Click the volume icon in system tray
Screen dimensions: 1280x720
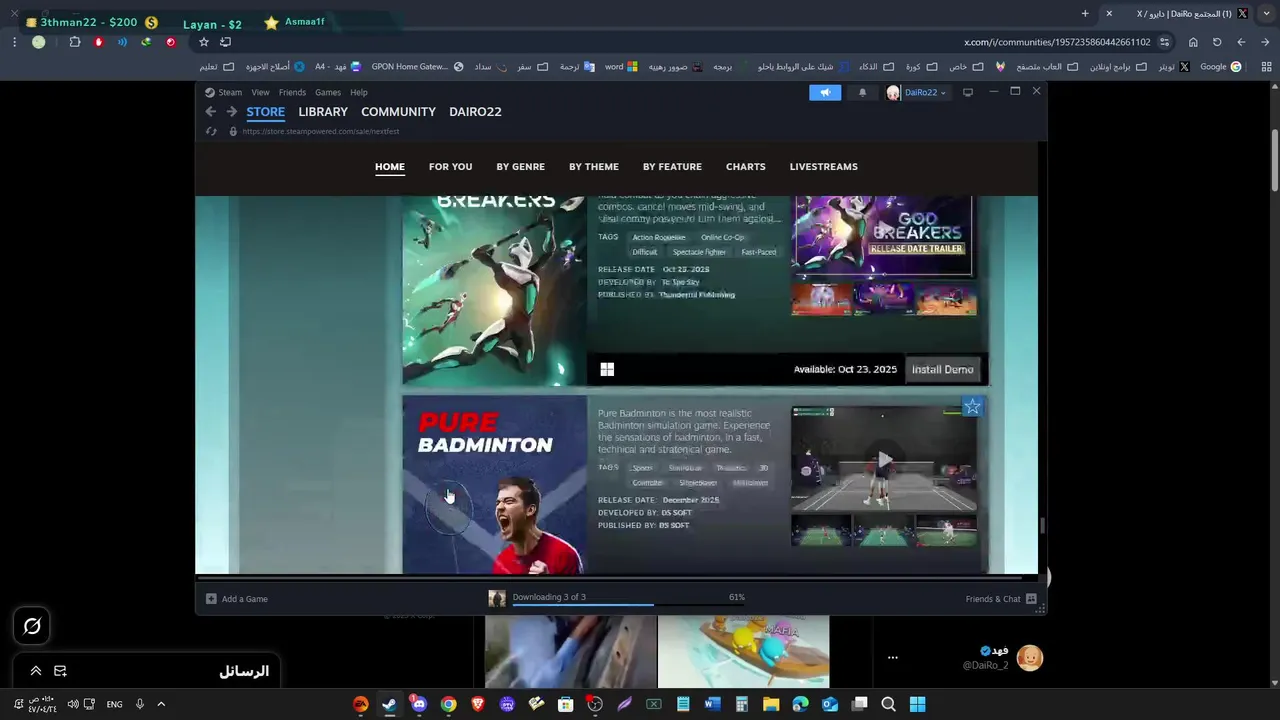pyautogui.click(x=73, y=704)
